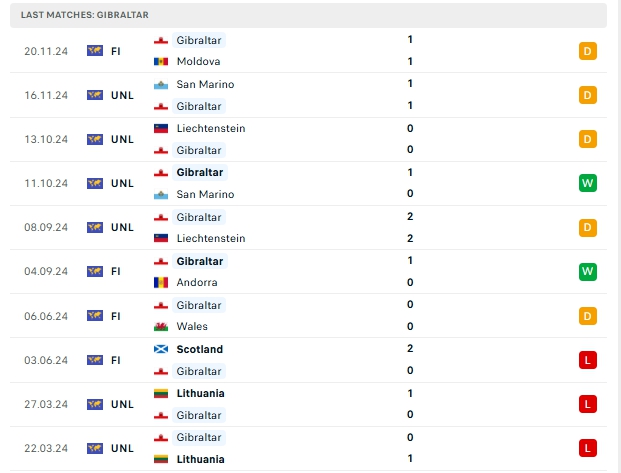This screenshot has height=473, width=621.
Task: Click the FI label for 06.06.24 match
Action: point(116,316)
